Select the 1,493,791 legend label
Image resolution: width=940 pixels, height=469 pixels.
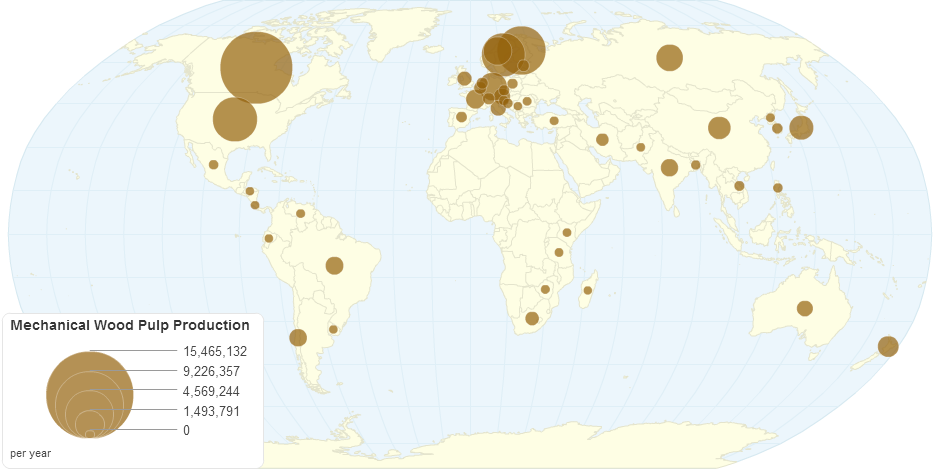[x=211, y=411]
